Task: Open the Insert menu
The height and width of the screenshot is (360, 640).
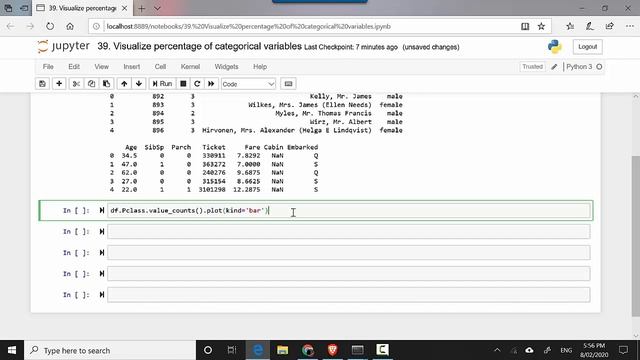Action: (x=131, y=67)
